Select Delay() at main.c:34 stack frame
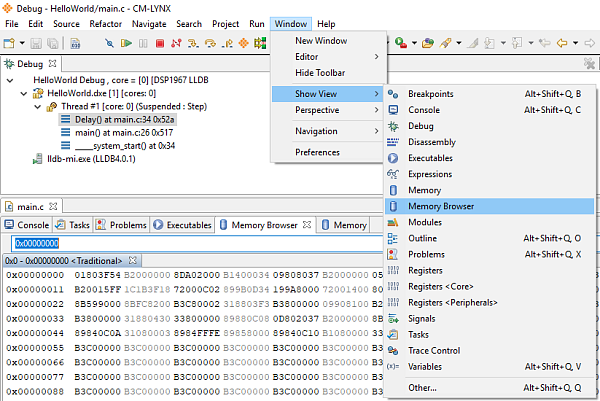This screenshot has height=401, width=600. click(118, 120)
